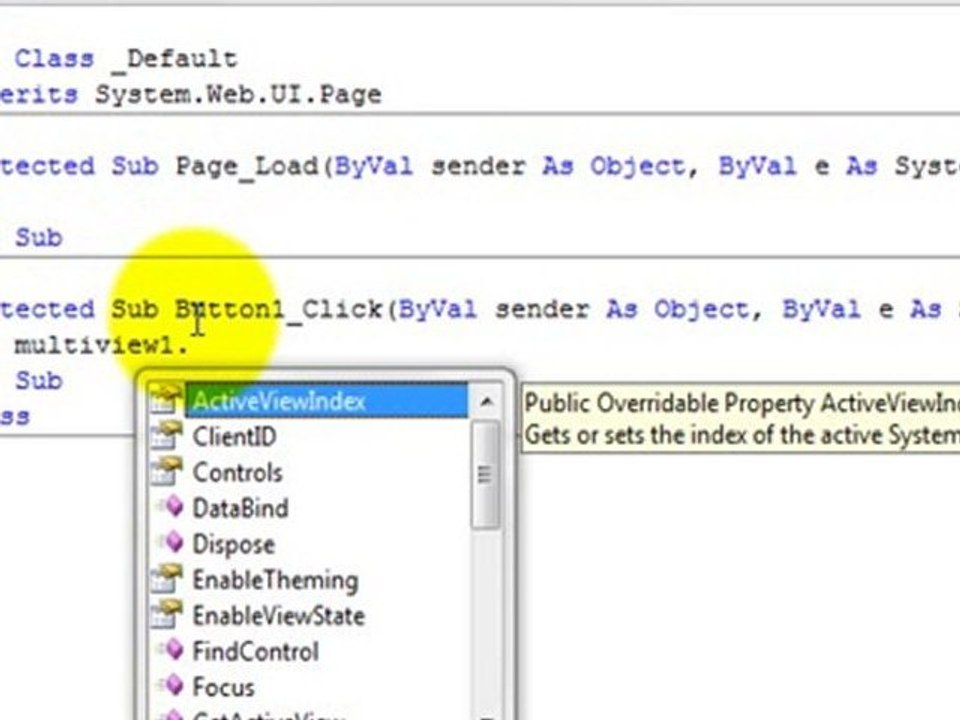This screenshot has height=720, width=960.
Task: Select the DataBind method entry
Action: coord(240,508)
